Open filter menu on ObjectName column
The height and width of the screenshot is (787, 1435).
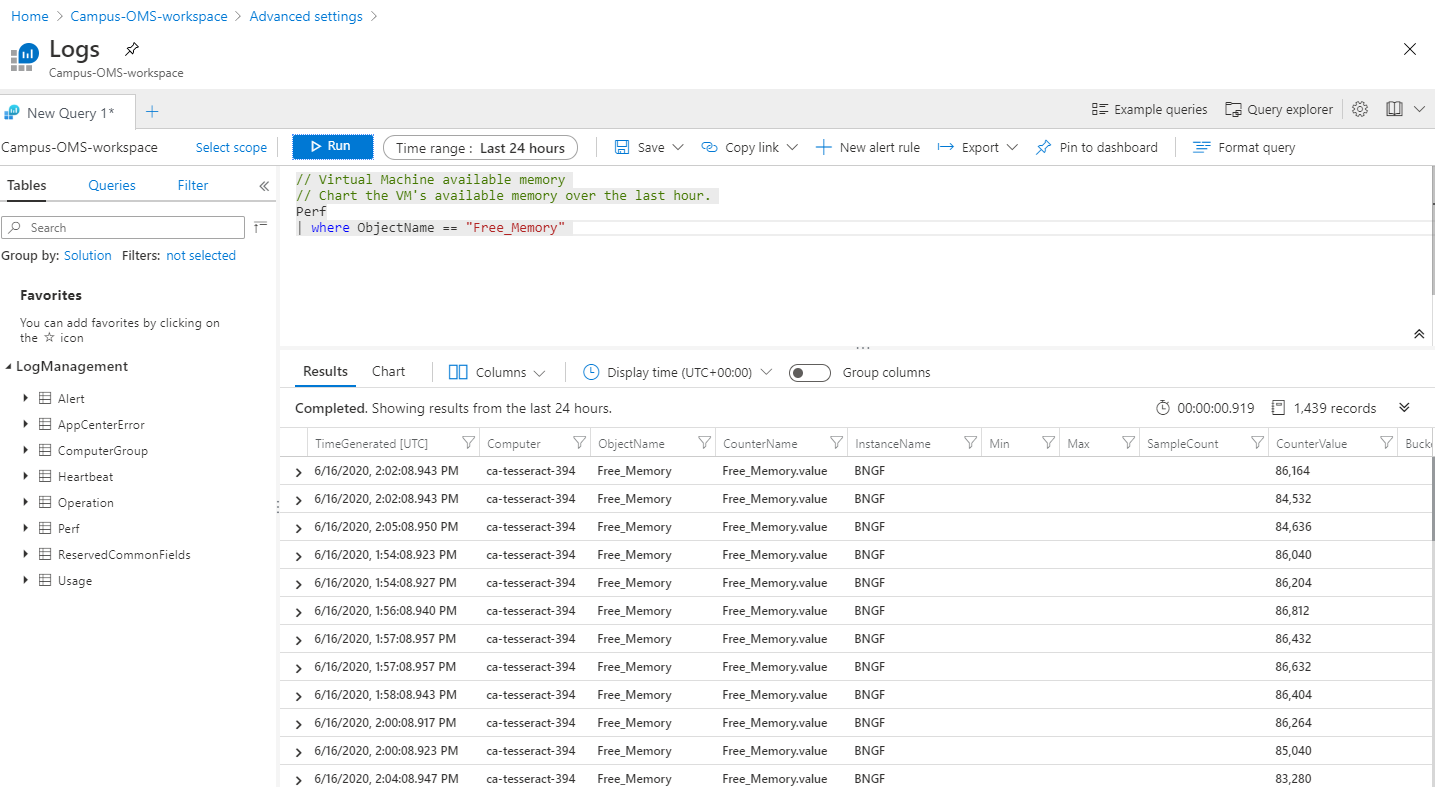pyautogui.click(x=704, y=443)
